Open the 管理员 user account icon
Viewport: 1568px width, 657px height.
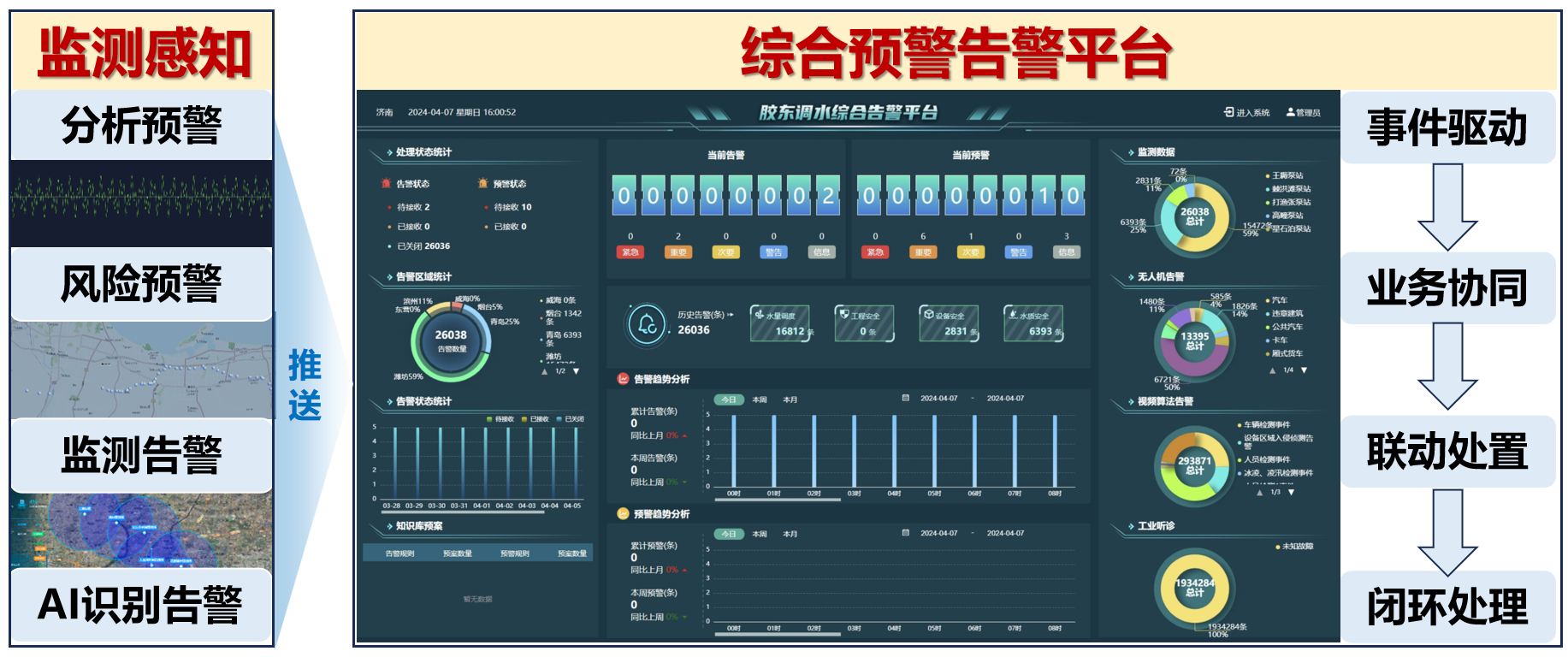click(1290, 112)
